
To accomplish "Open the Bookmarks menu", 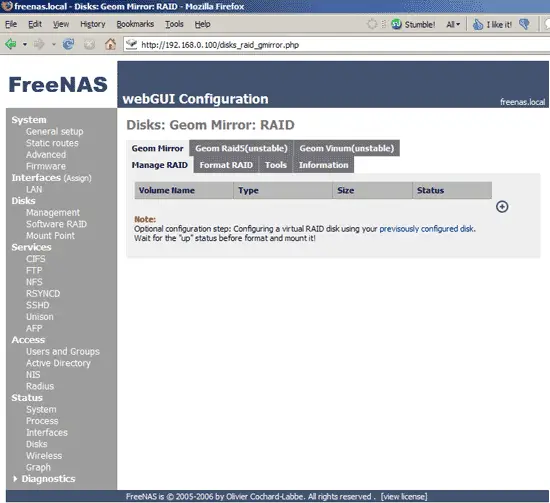I will pyautogui.click(x=135, y=24).
